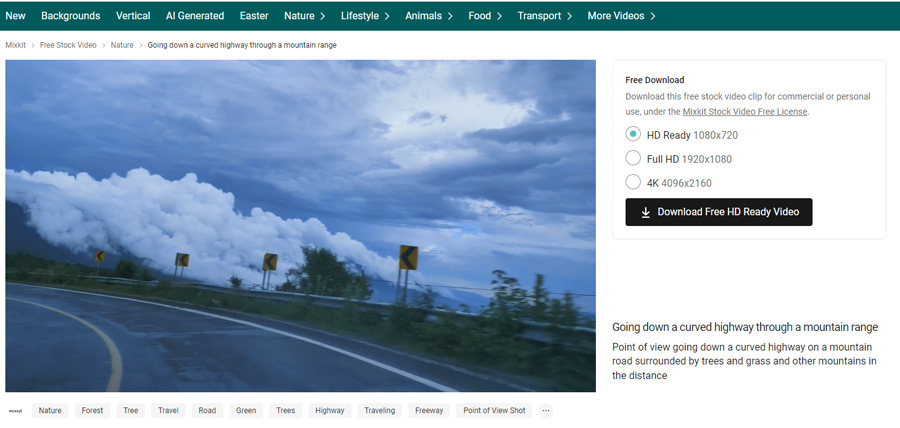Viewport: 900px width, 428px height.
Task: Open Mixkit Stock Video Free License link
Action: pos(744,112)
